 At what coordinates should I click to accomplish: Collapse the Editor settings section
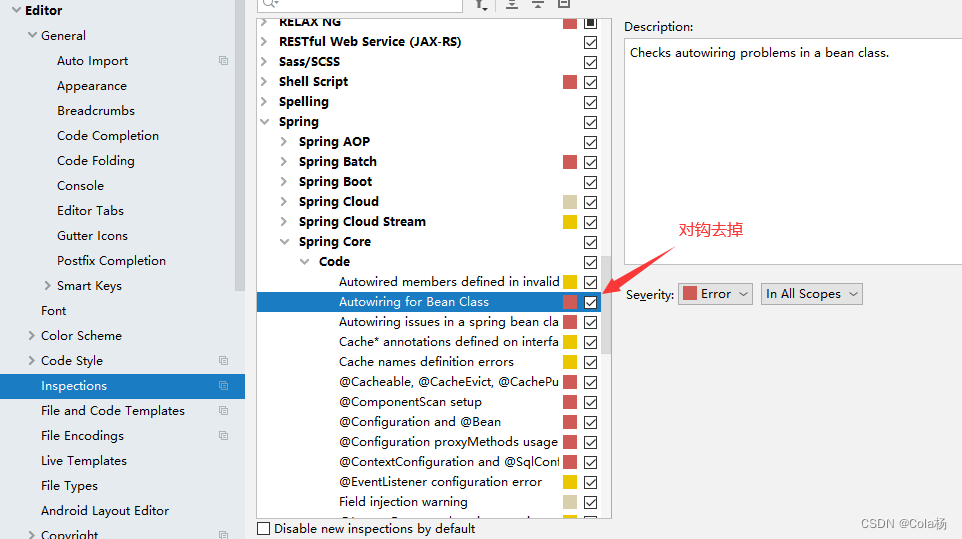17,10
